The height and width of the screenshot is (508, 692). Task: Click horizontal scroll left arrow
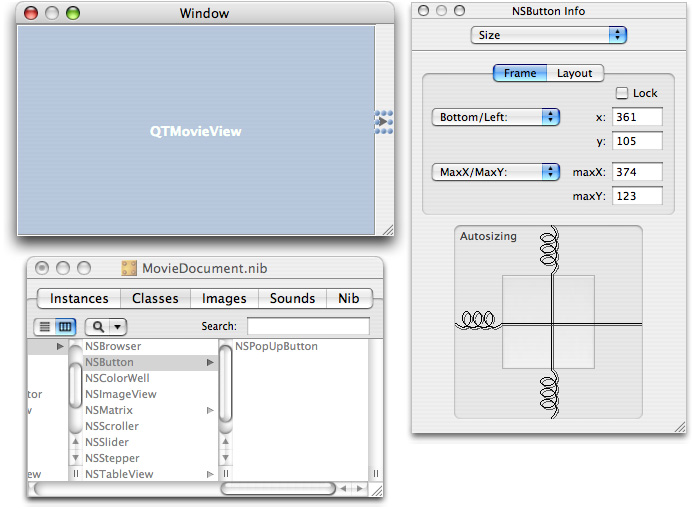[343, 488]
